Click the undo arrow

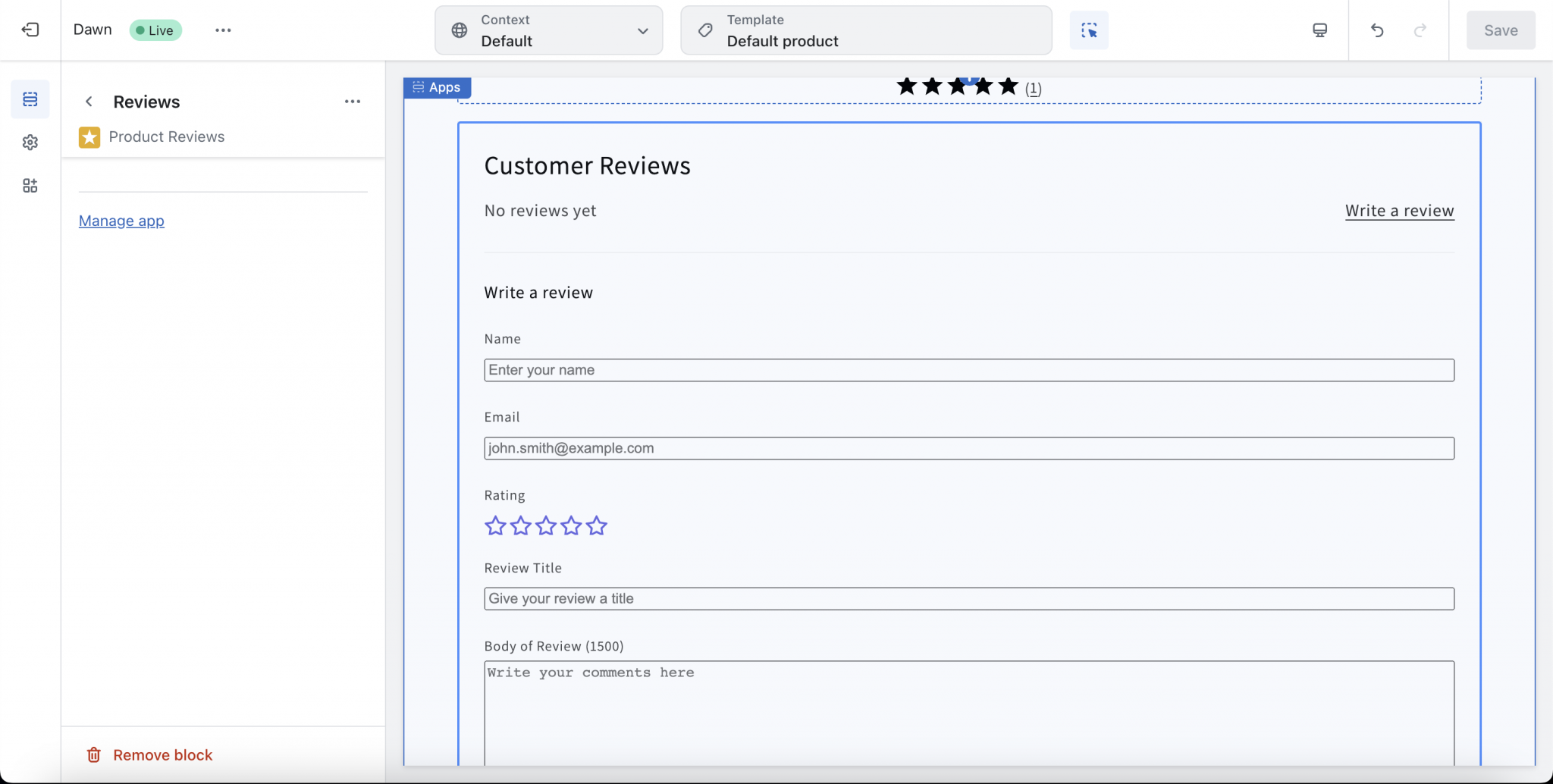click(x=1377, y=30)
